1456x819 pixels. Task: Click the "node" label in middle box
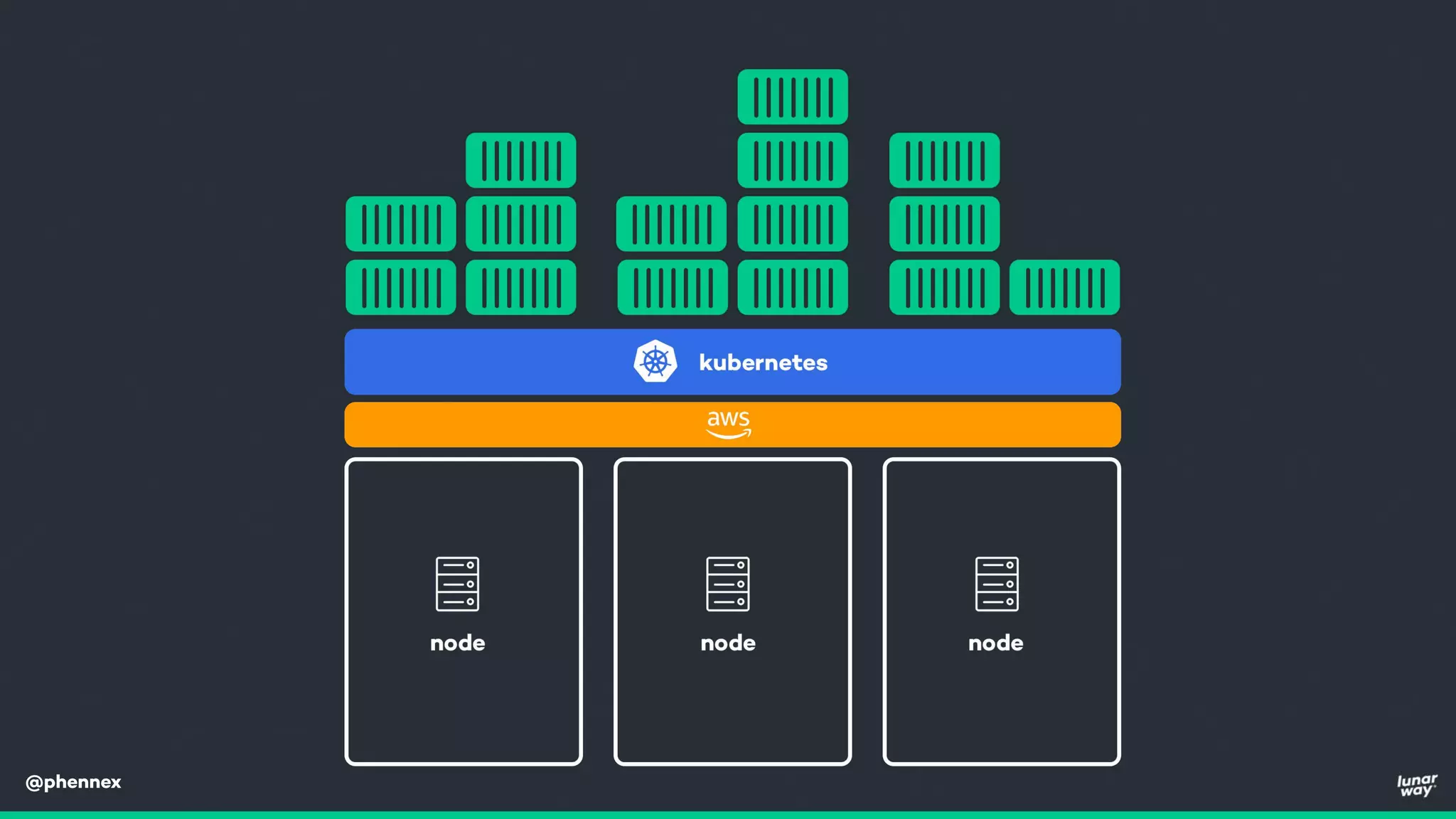(728, 643)
